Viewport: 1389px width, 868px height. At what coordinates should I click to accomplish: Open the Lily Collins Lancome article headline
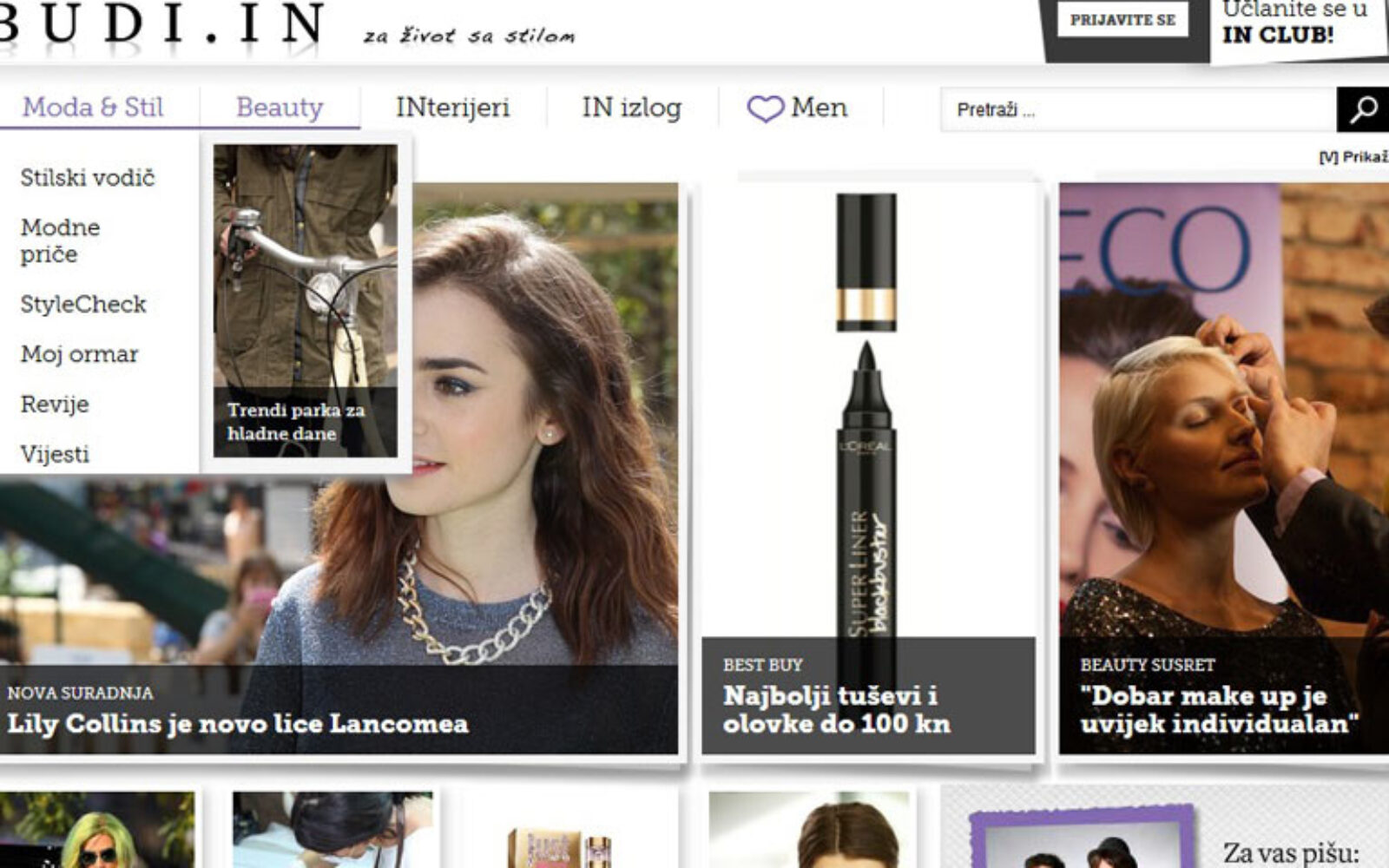pos(238,724)
